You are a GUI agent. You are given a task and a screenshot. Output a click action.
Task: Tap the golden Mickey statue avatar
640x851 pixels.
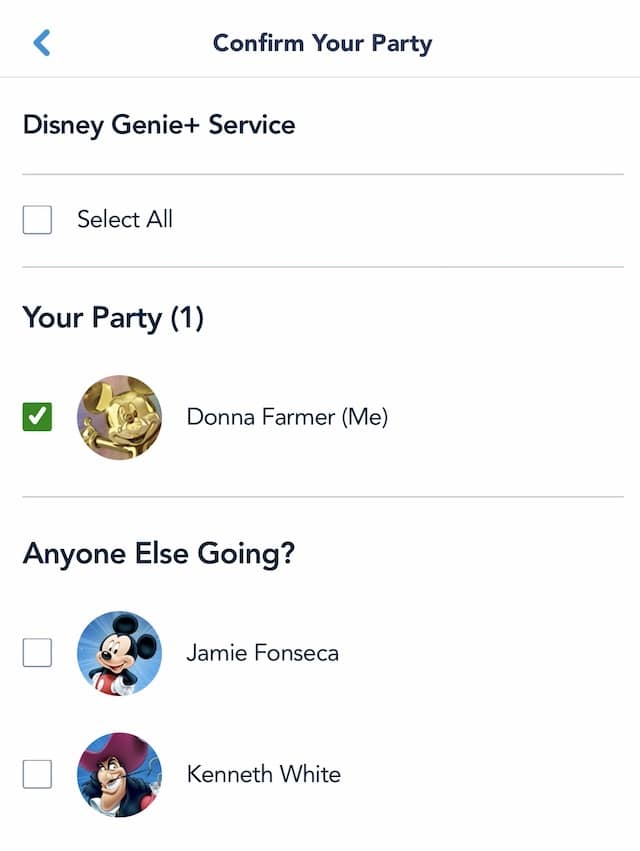pyautogui.click(x=119, y=417)
